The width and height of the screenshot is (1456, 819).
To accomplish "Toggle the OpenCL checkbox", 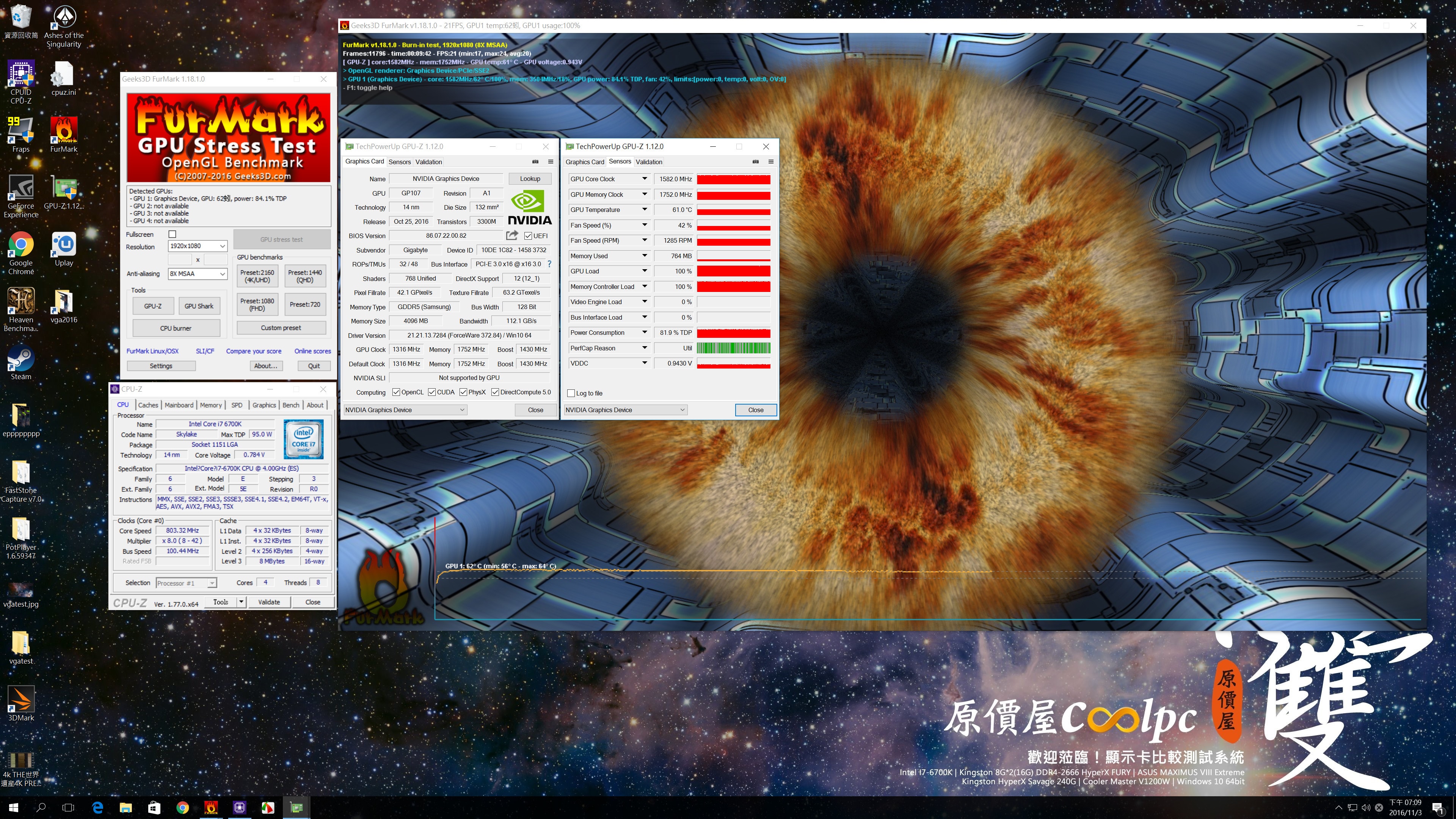I will click(396, 392).
